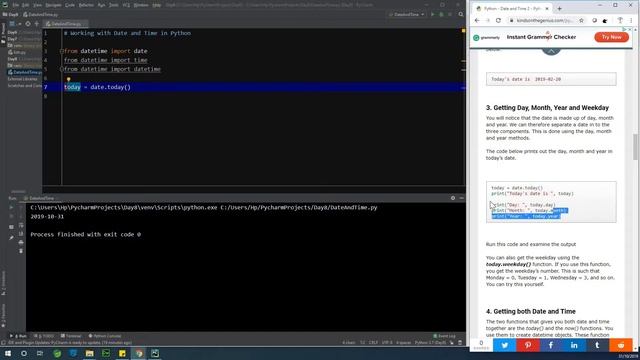Clear output with trash icon in Run panel

tap(21, 251)
